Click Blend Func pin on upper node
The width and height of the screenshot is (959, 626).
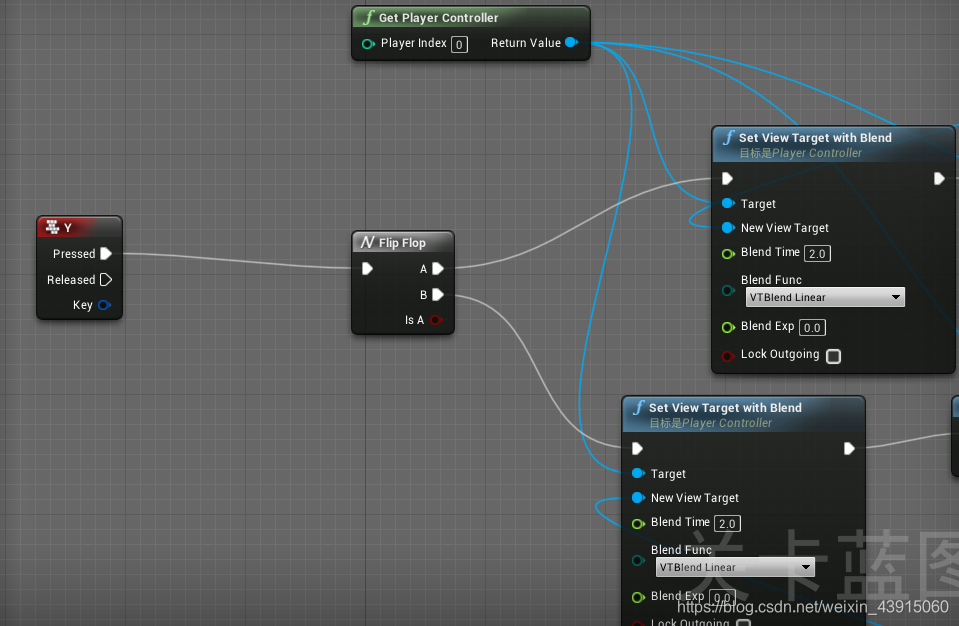click(x=728, y=290)
